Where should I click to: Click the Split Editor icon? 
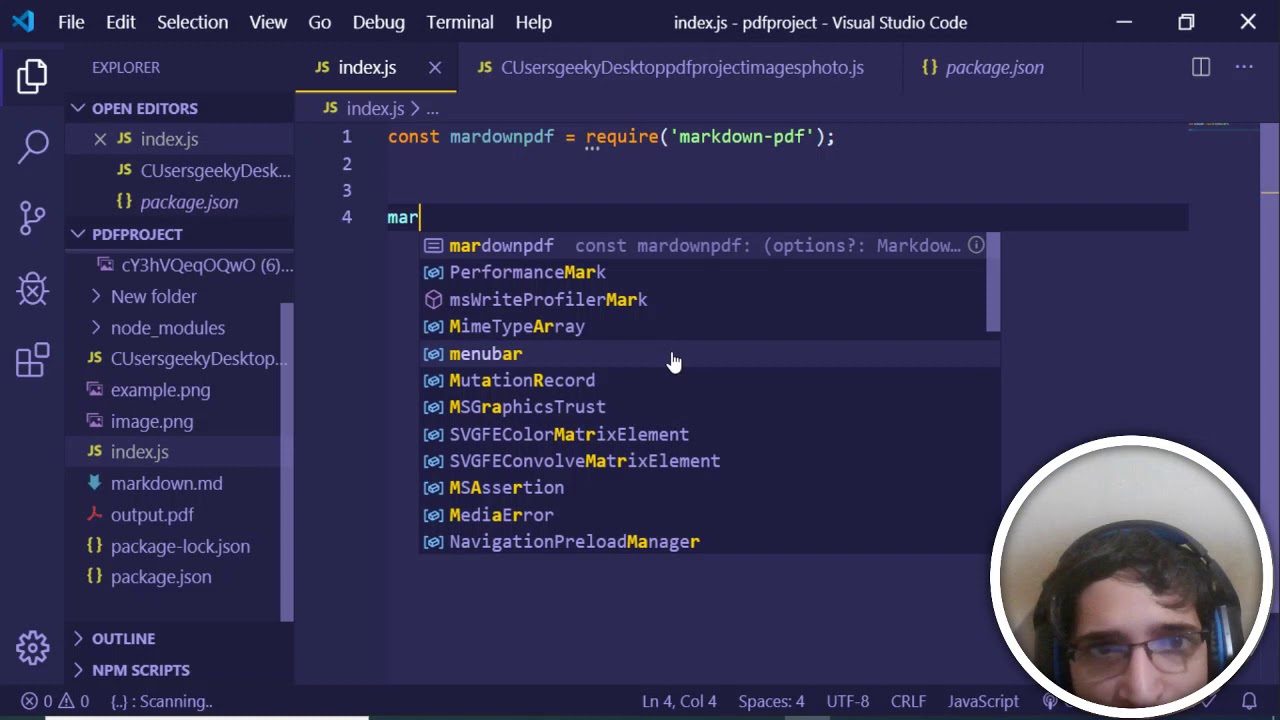(1201, 67)
